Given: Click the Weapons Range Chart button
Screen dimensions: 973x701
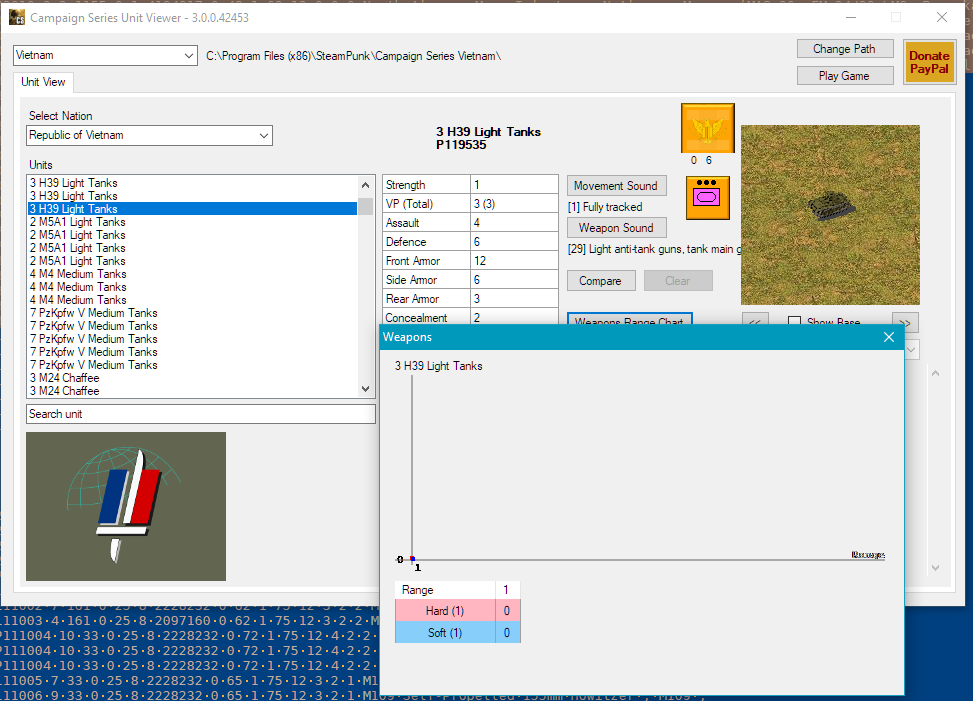Looking at the screenshot, I should point(629,319).
